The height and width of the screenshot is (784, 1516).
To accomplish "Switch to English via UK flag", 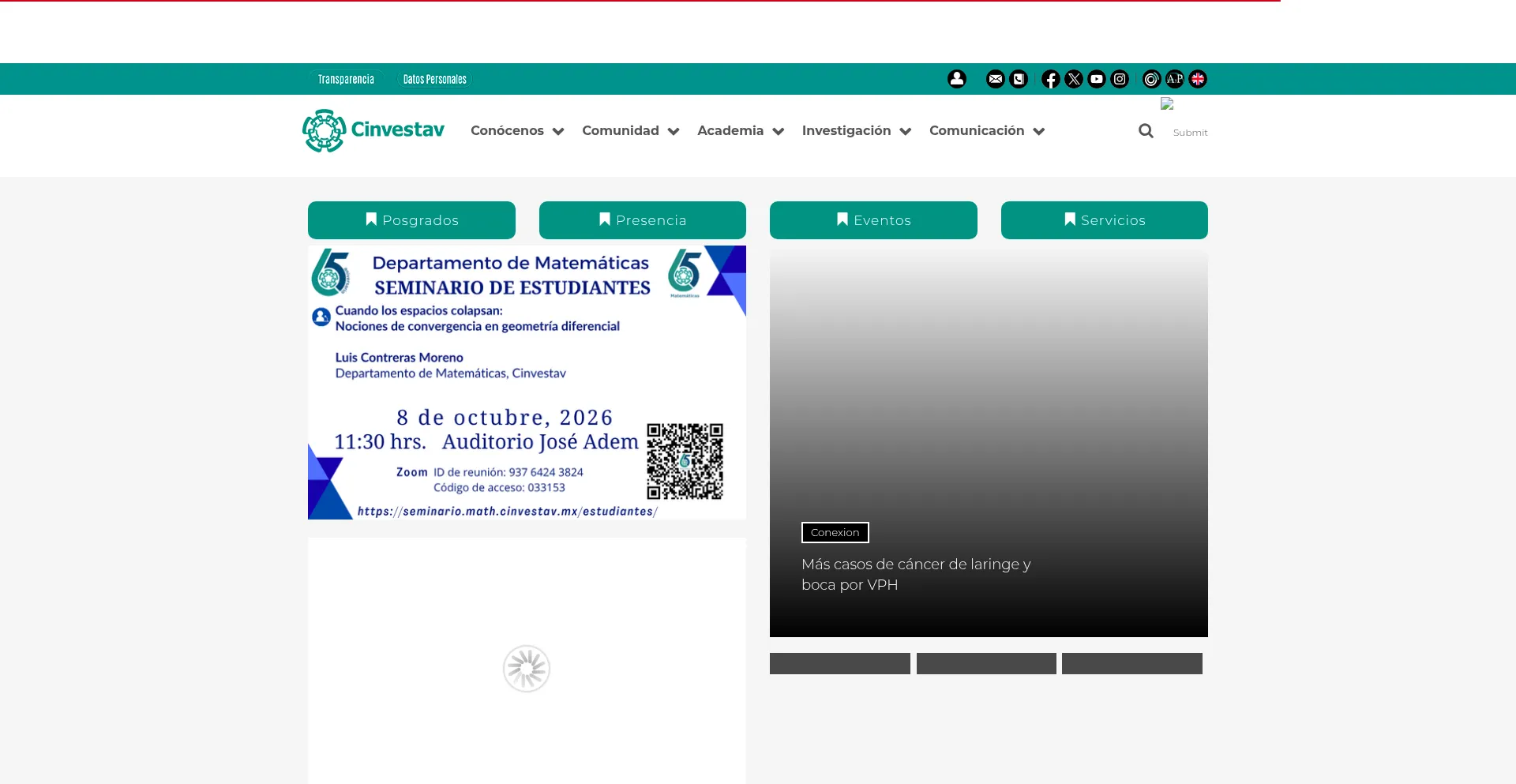I will (1198, 79).
